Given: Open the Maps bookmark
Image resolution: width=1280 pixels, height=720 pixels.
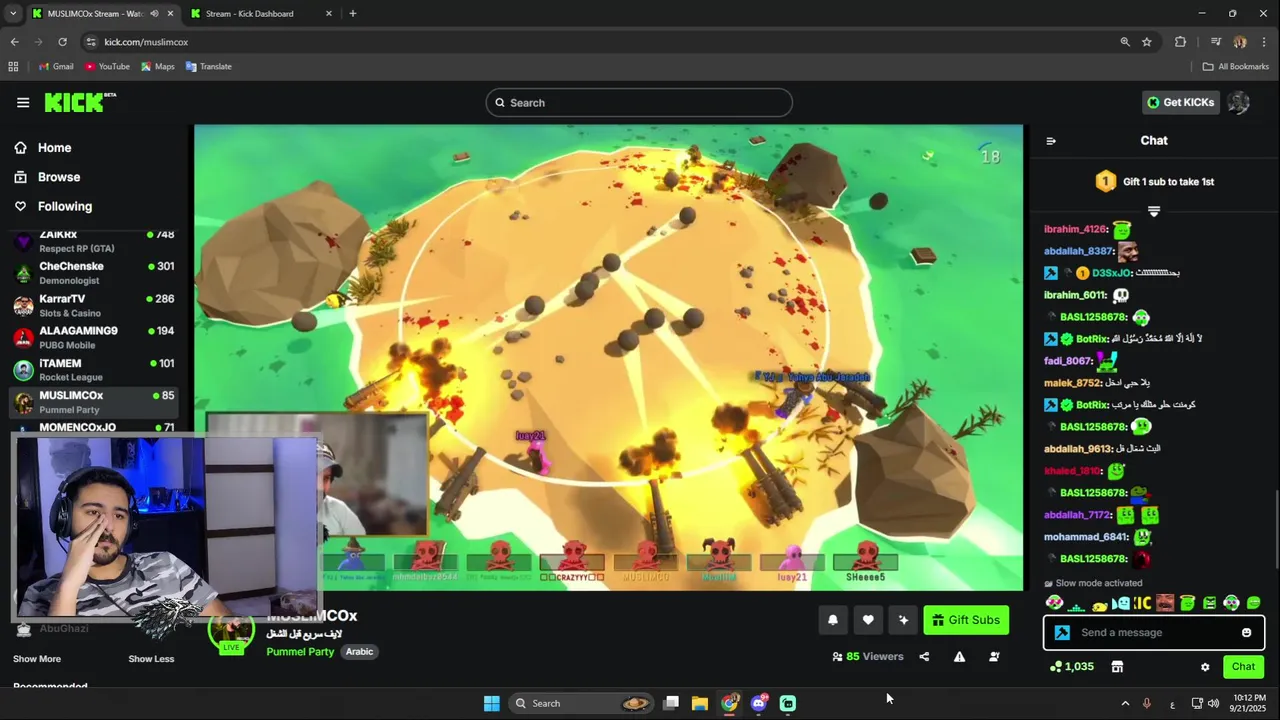Looking at the screenshot, I should coord(158,67).
